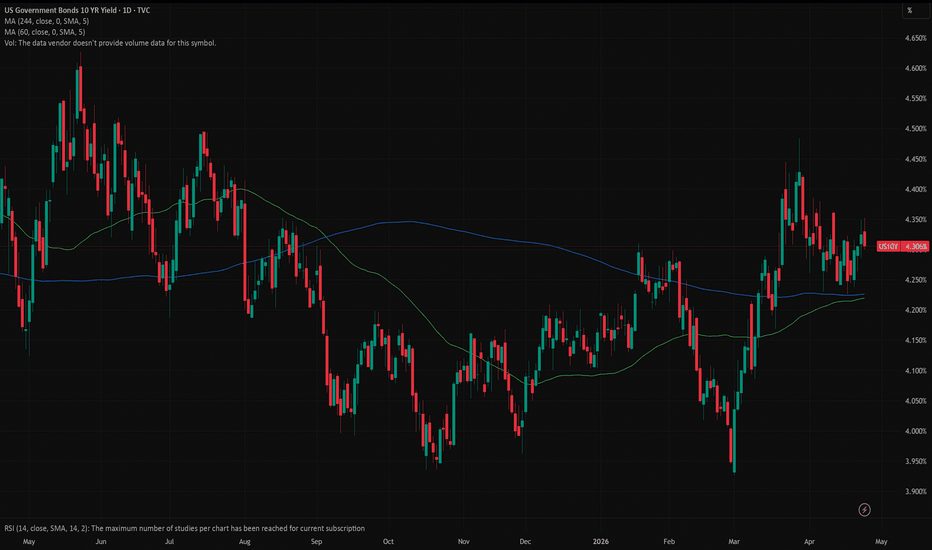
Task: Click the 4.150% price scale label
Action: tap(915, 341)
